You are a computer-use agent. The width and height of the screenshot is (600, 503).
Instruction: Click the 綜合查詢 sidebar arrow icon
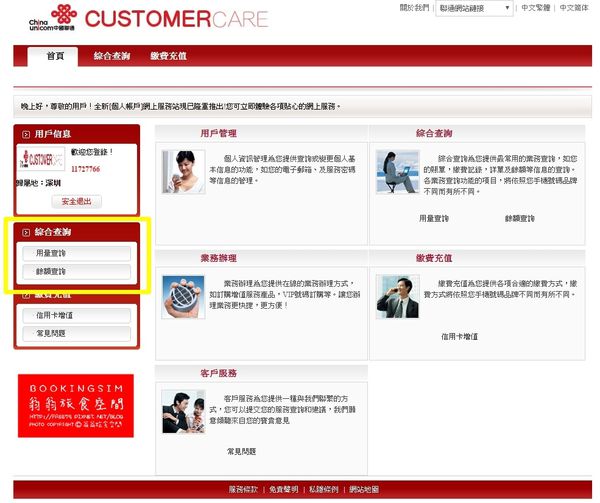pyautogui.click(x=26, y=232)
